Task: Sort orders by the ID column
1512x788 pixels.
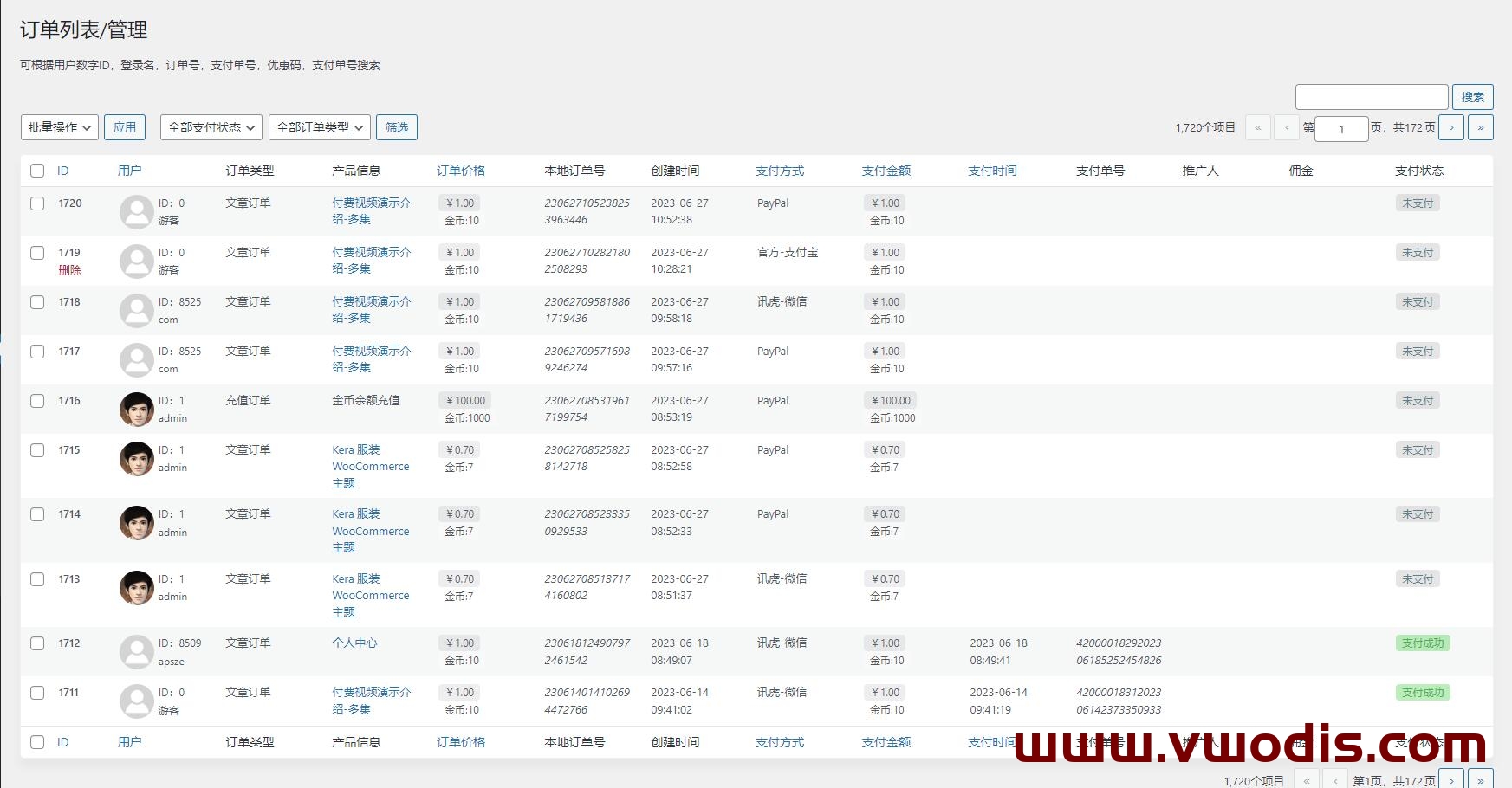Action: click(x=62, y=171)
